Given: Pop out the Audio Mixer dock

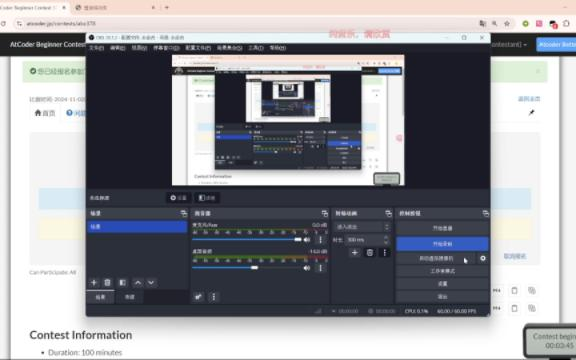Looking at the screenshot, I should click(324, 213).
